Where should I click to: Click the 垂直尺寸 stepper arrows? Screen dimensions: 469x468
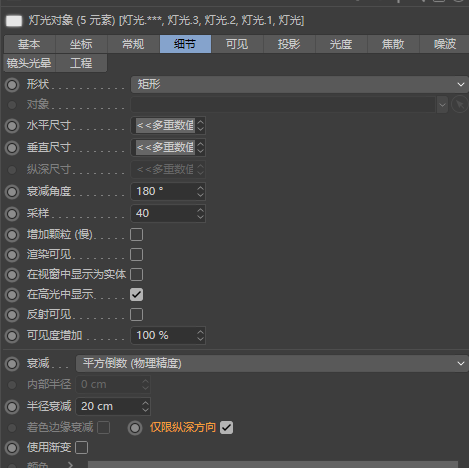(200, 148)
